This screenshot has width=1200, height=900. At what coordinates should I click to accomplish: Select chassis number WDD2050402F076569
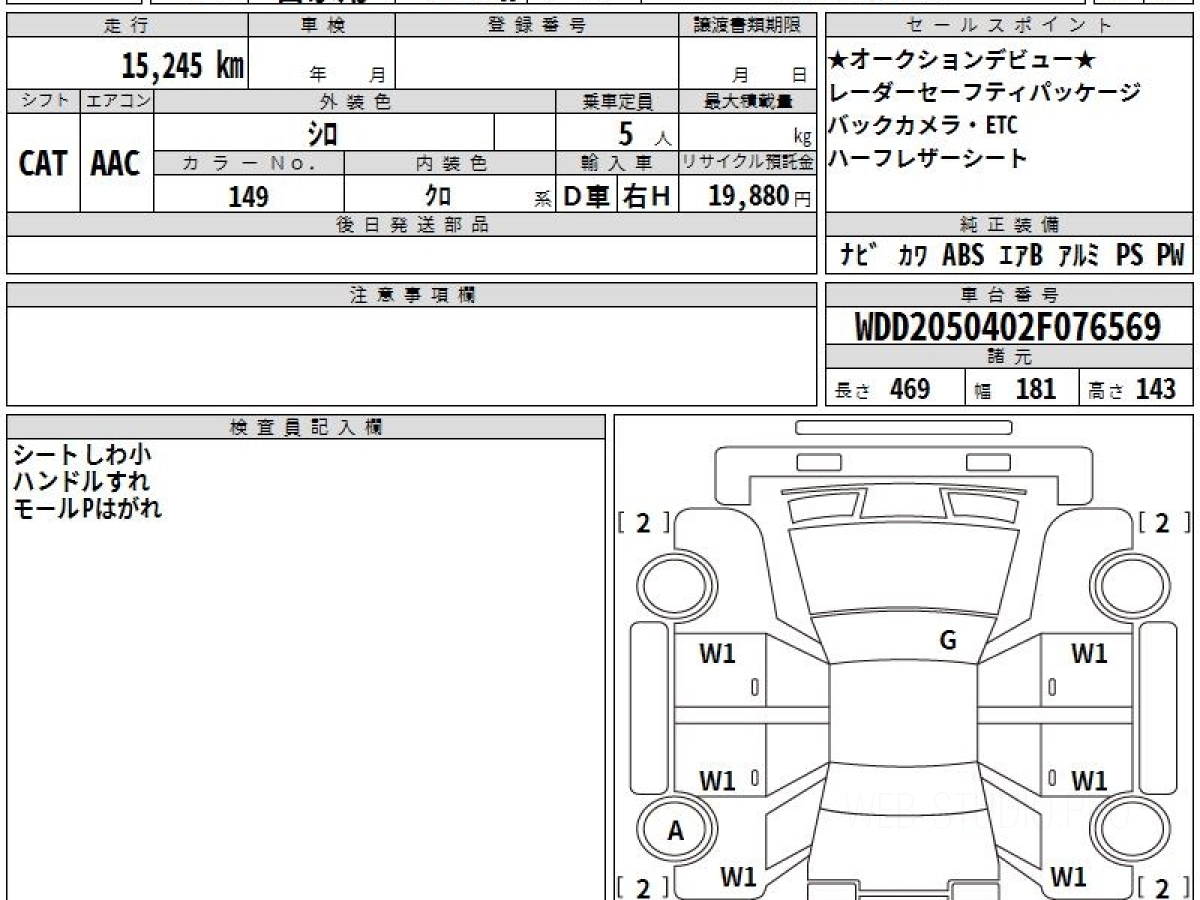point(1008,327)
